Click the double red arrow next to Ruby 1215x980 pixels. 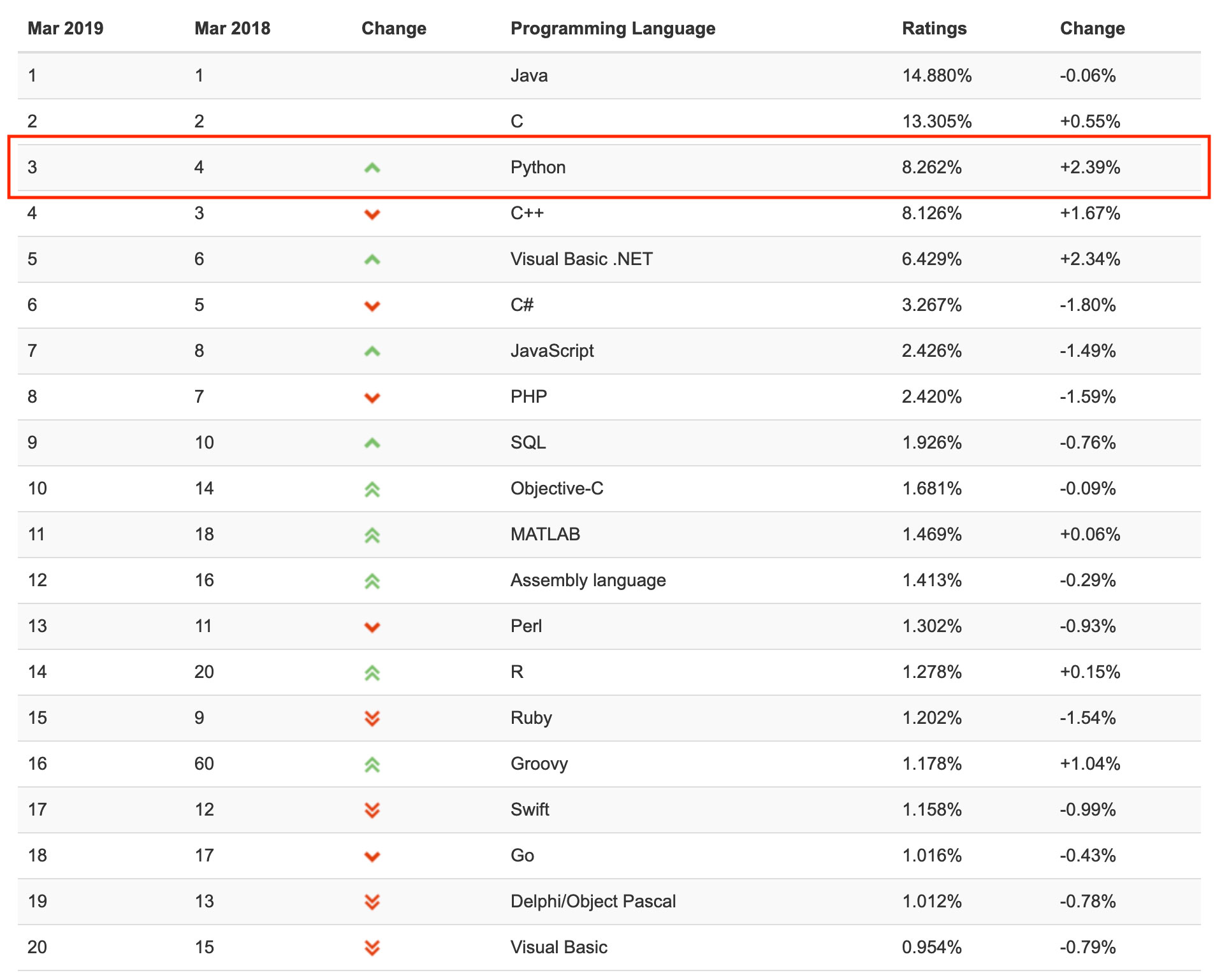372,719
